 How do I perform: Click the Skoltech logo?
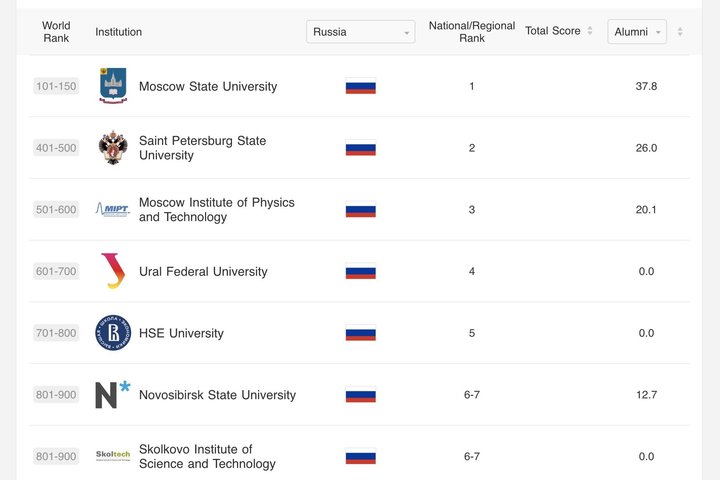click(x=113, y=456)
